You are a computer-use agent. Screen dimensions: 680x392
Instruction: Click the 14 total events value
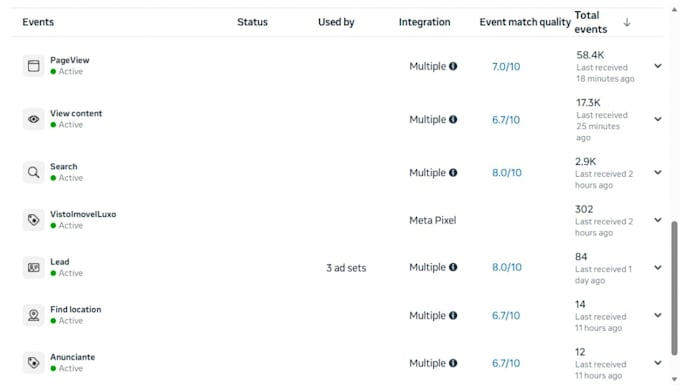[580, 304]
